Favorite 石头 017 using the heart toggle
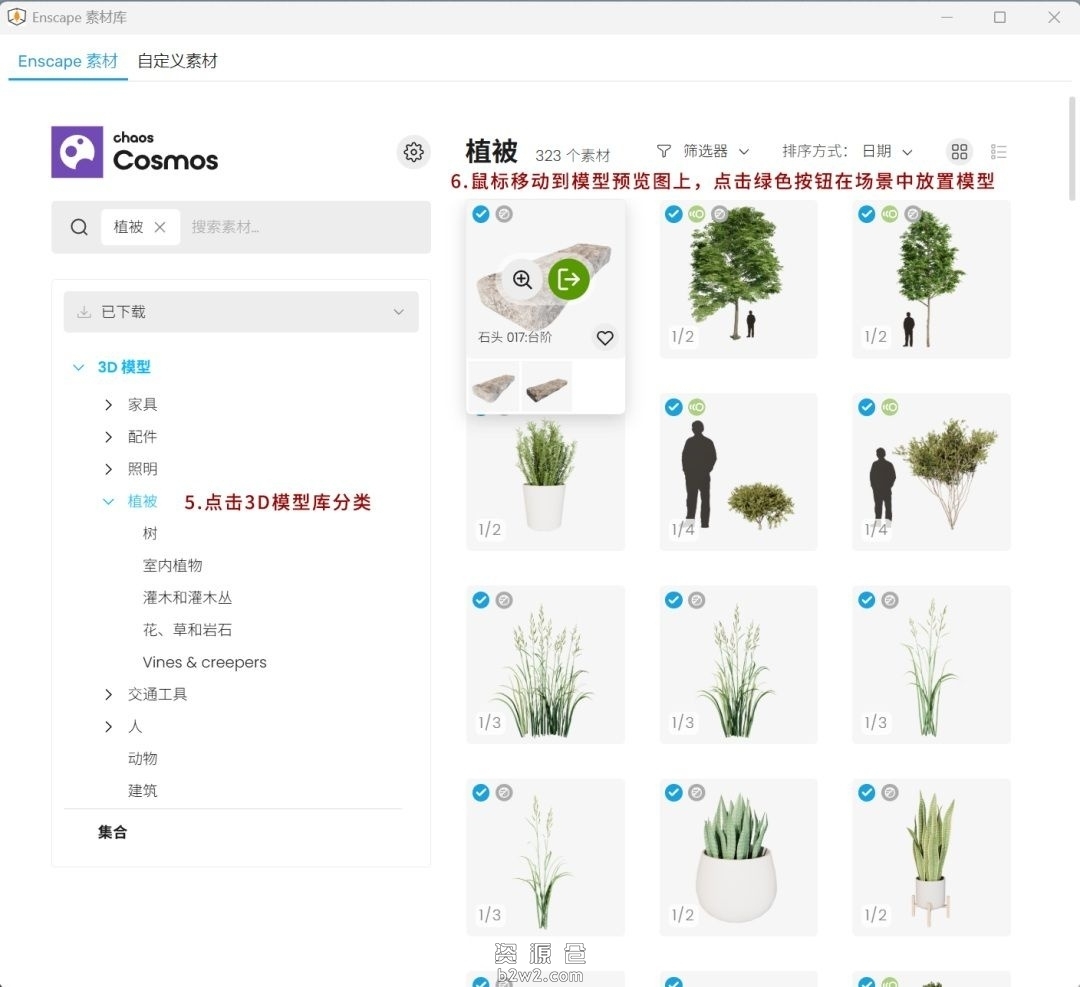The image size is (1080, 987). (x=604, y=338)
